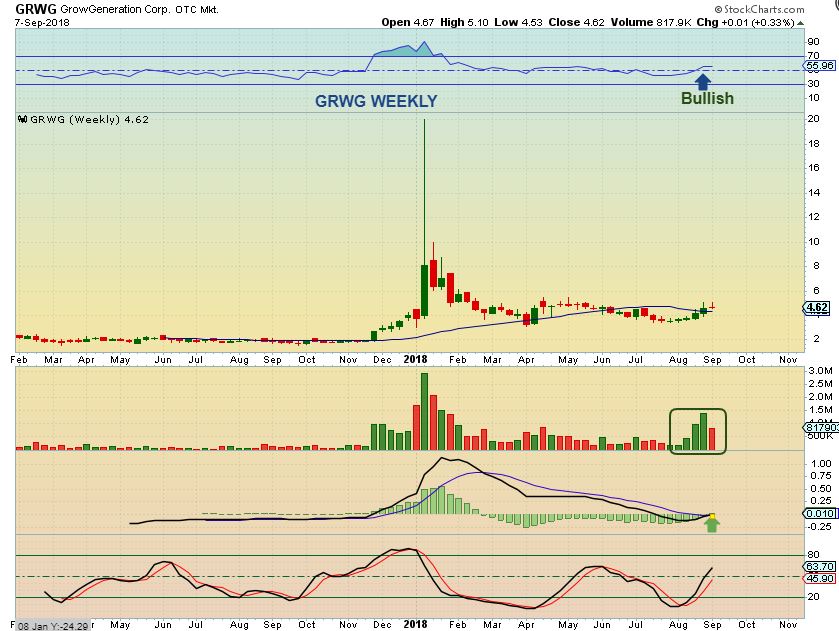This screenshot has height=631, width=839.
Task: Click the Feb 2017 label at the price axis start
Action: coord(19,360)
